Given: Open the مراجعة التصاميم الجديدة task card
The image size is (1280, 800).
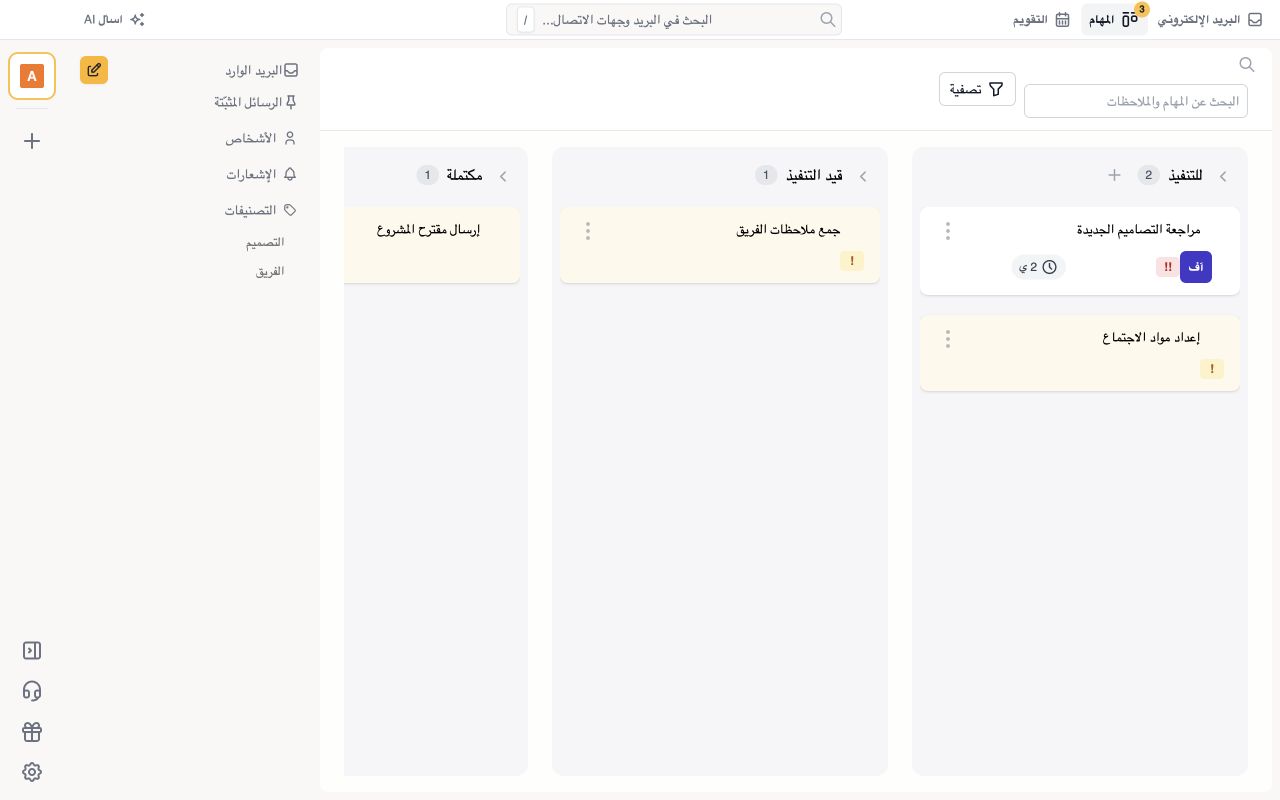Looking at the screenshot, I should tap(1080, 251).
